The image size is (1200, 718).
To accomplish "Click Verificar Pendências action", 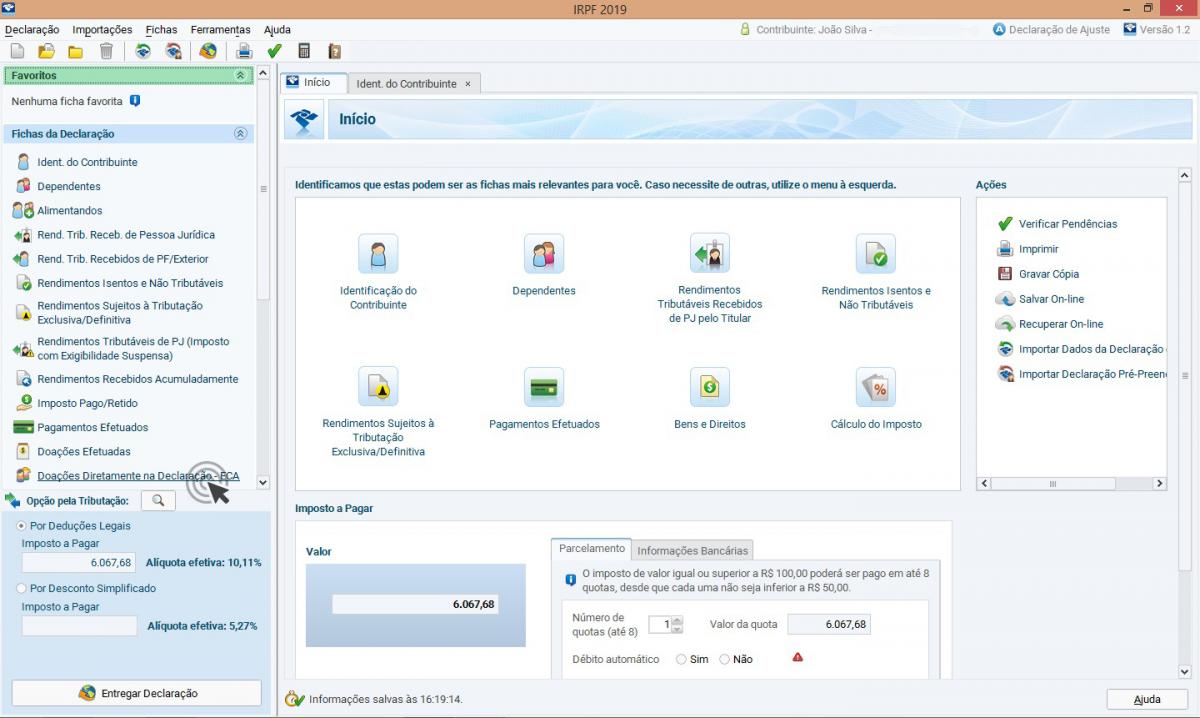I will [1057, 224].
